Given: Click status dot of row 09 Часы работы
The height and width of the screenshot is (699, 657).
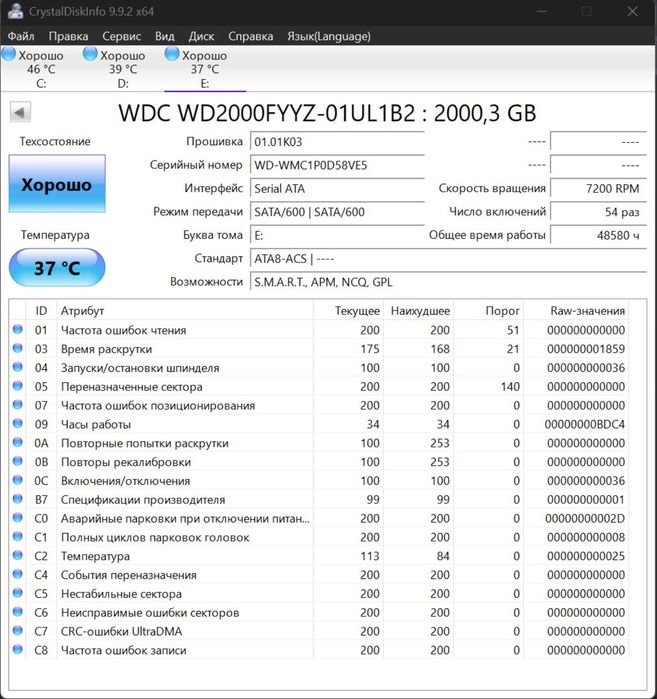Looking at the screenshot, I should click(x=17, y=423).
